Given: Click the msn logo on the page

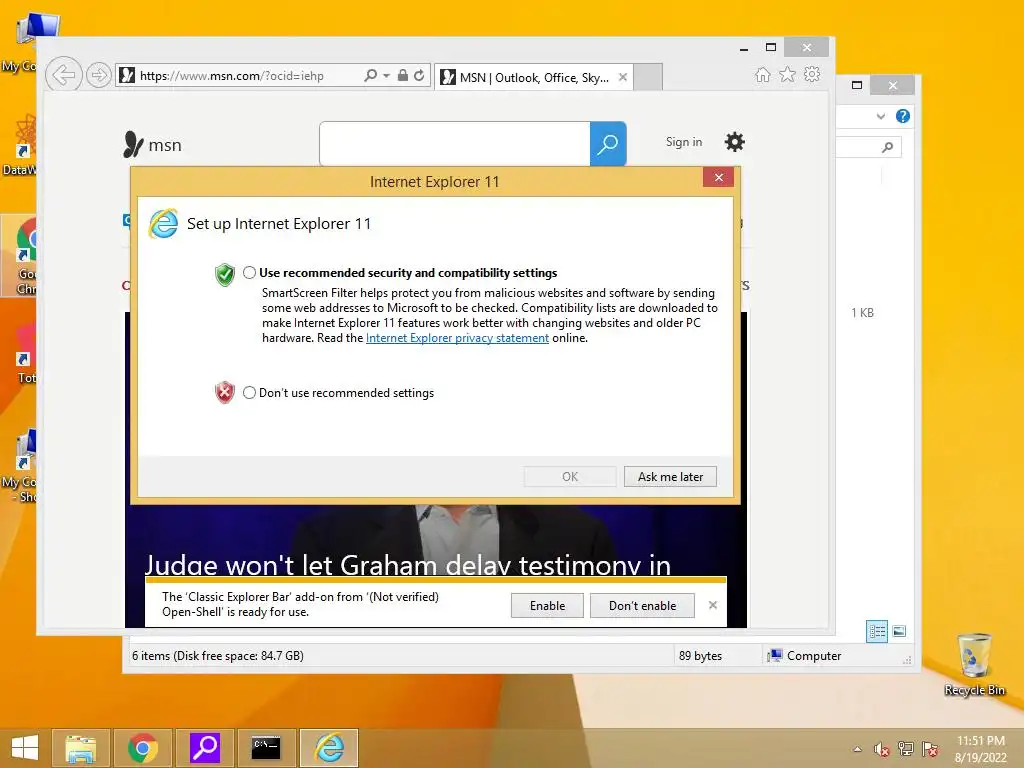Looking at the screenshot, I should 152,144.
